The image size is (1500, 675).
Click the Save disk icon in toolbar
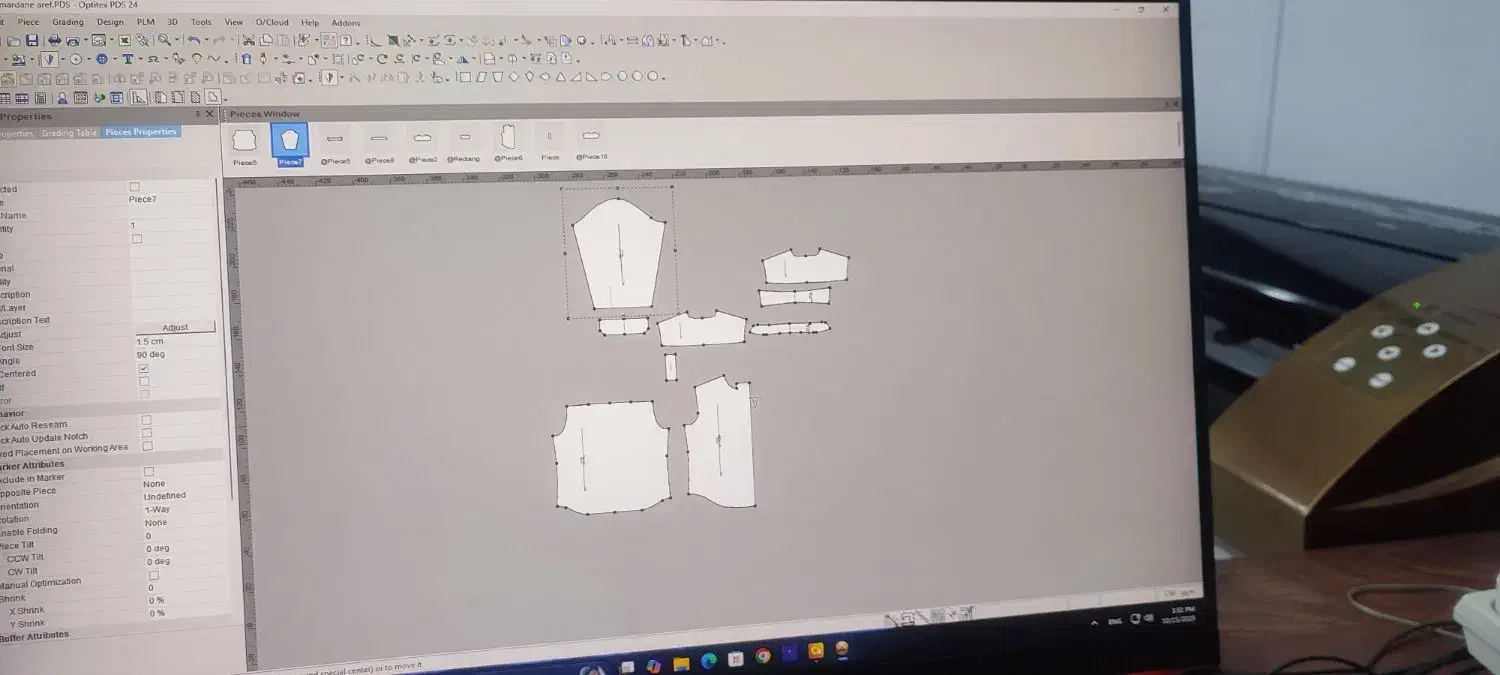tap(32, 41)
